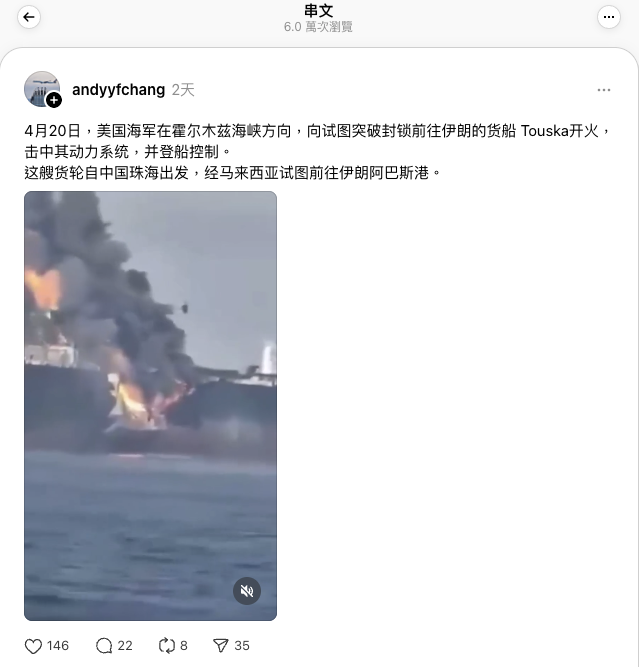The height and width of the screenshot is (667, 639).
Task: Like the post with the heart icon
Action: pyautogui.click(x=33, y=646)
